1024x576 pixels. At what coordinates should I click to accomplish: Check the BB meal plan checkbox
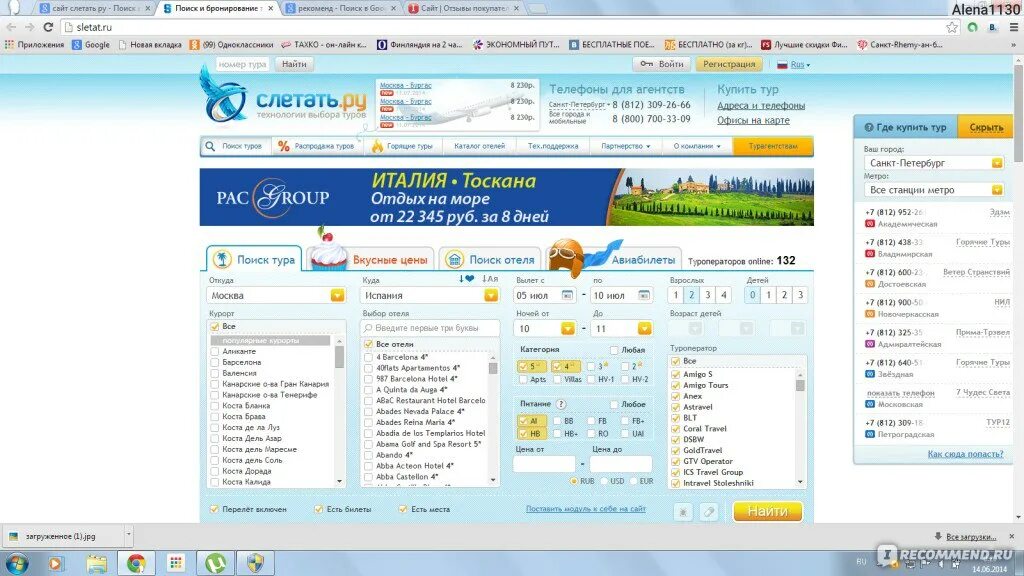point(557,421)
